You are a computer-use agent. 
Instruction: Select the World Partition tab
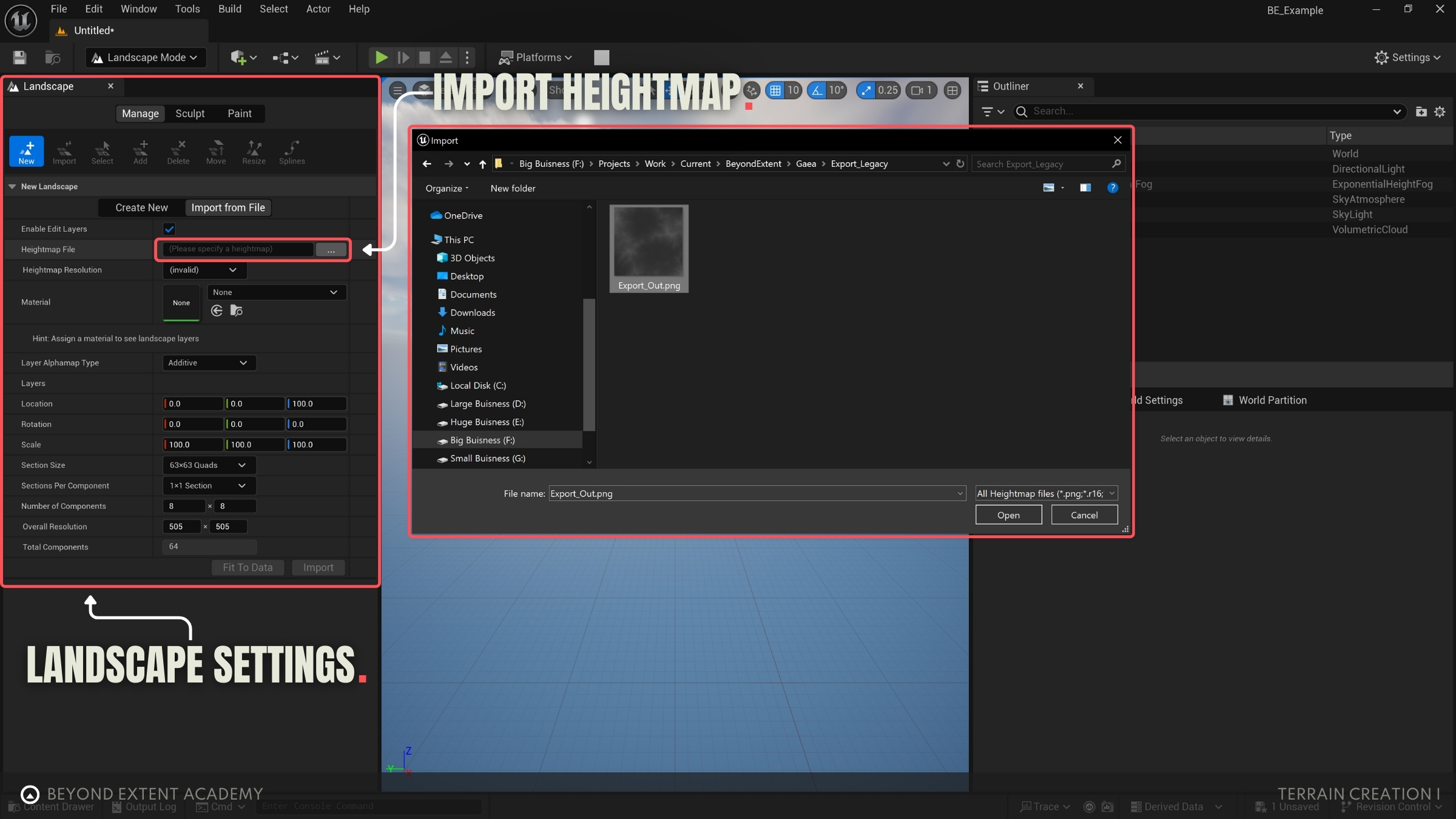coord(1265,400)
